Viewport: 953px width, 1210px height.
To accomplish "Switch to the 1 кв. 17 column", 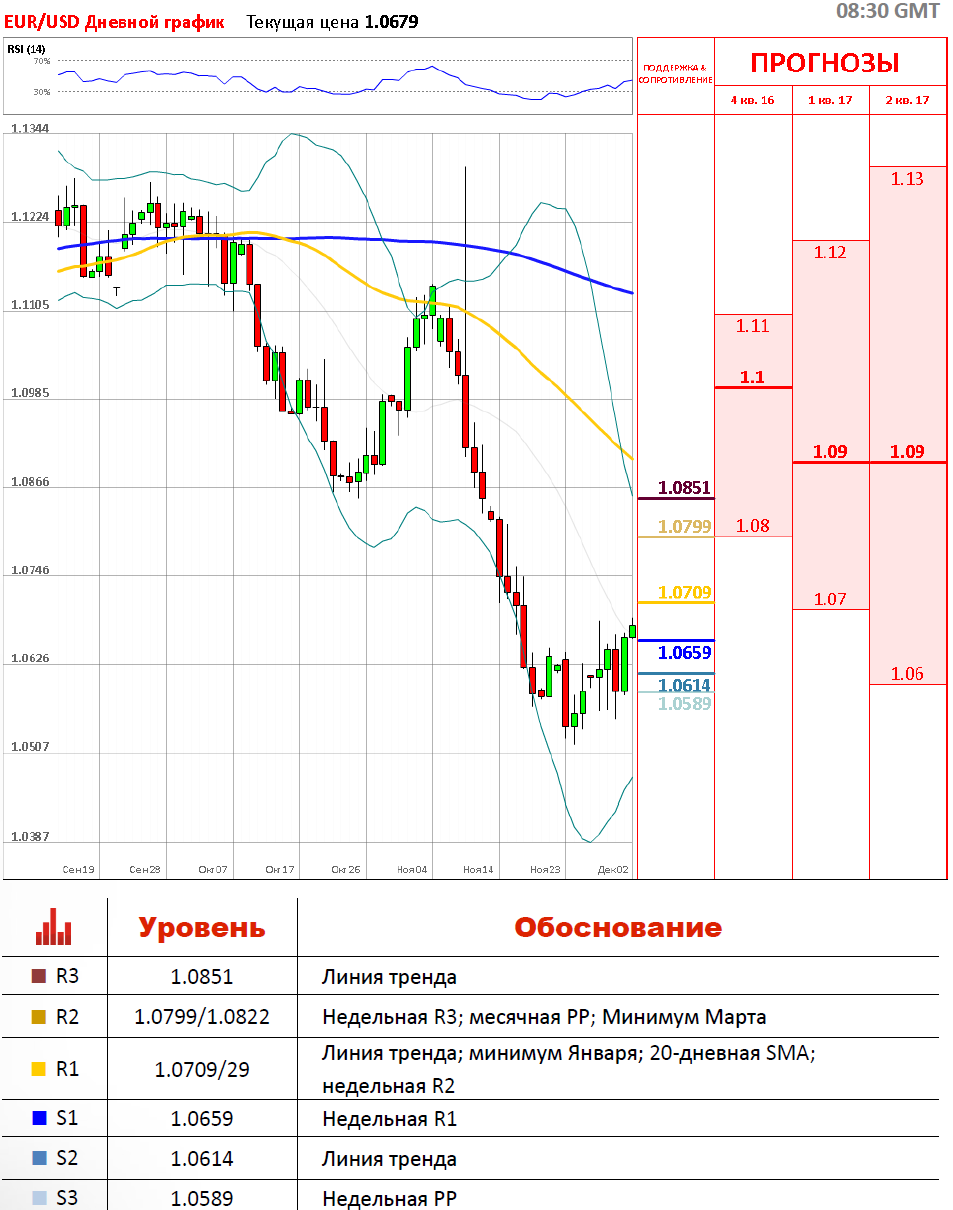I will [830, 100].
